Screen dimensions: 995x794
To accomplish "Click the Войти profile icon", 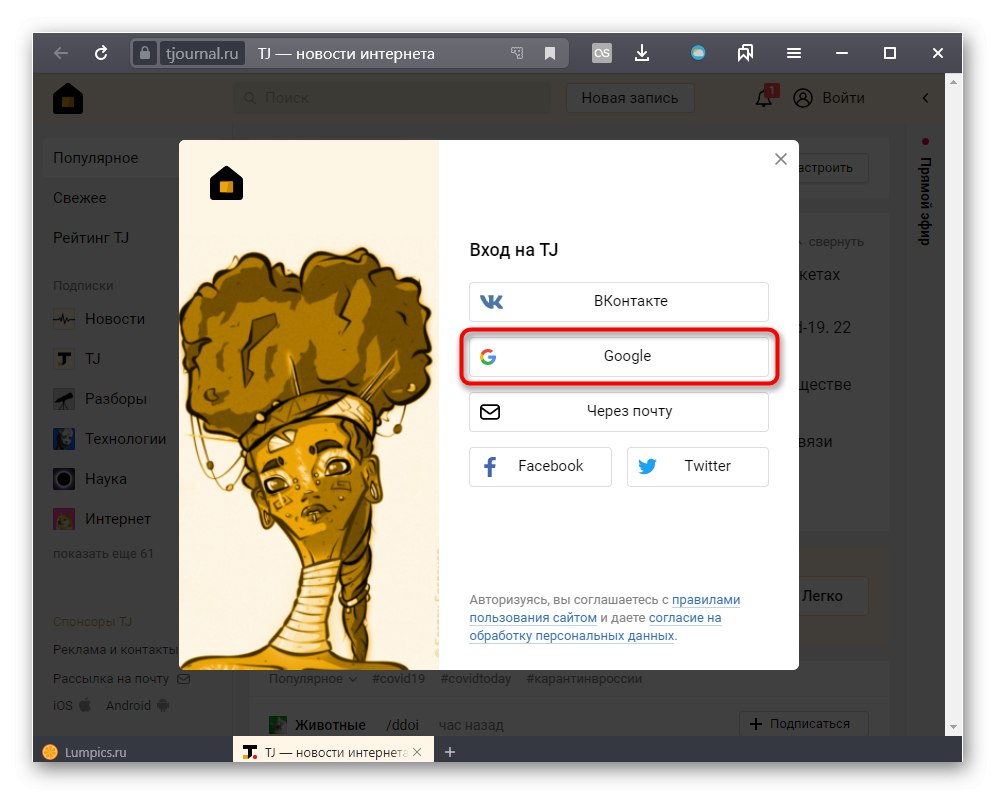I will (x=803, y=98).
